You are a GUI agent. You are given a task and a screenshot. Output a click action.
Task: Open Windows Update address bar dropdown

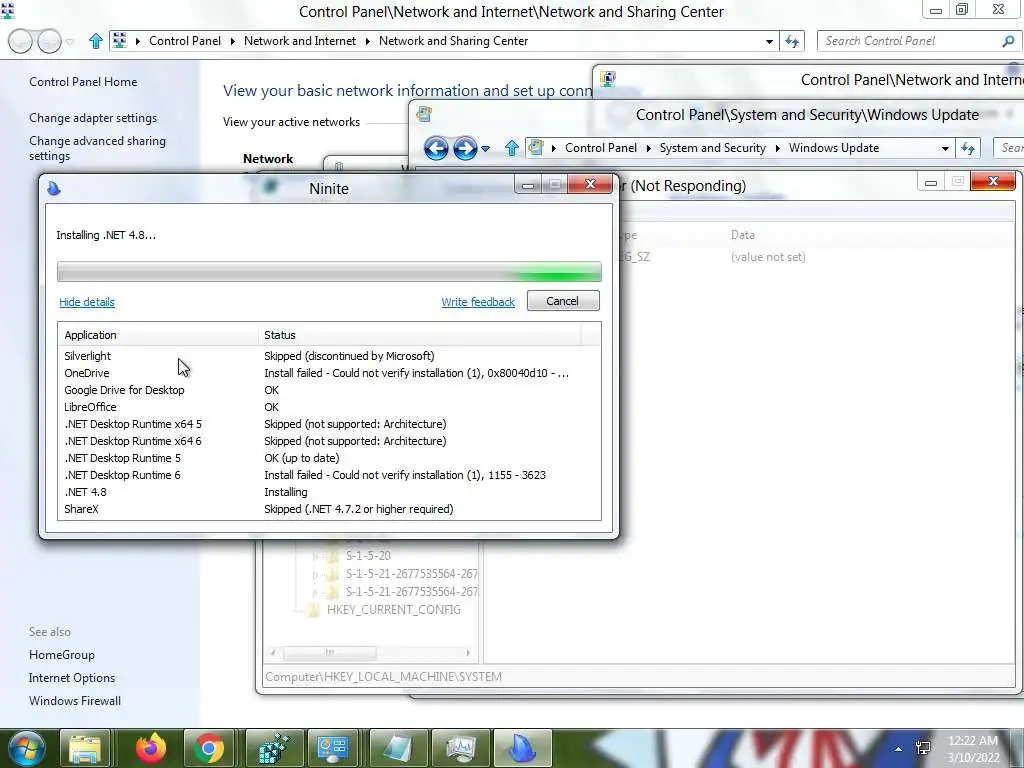click(x=945, y=148)
